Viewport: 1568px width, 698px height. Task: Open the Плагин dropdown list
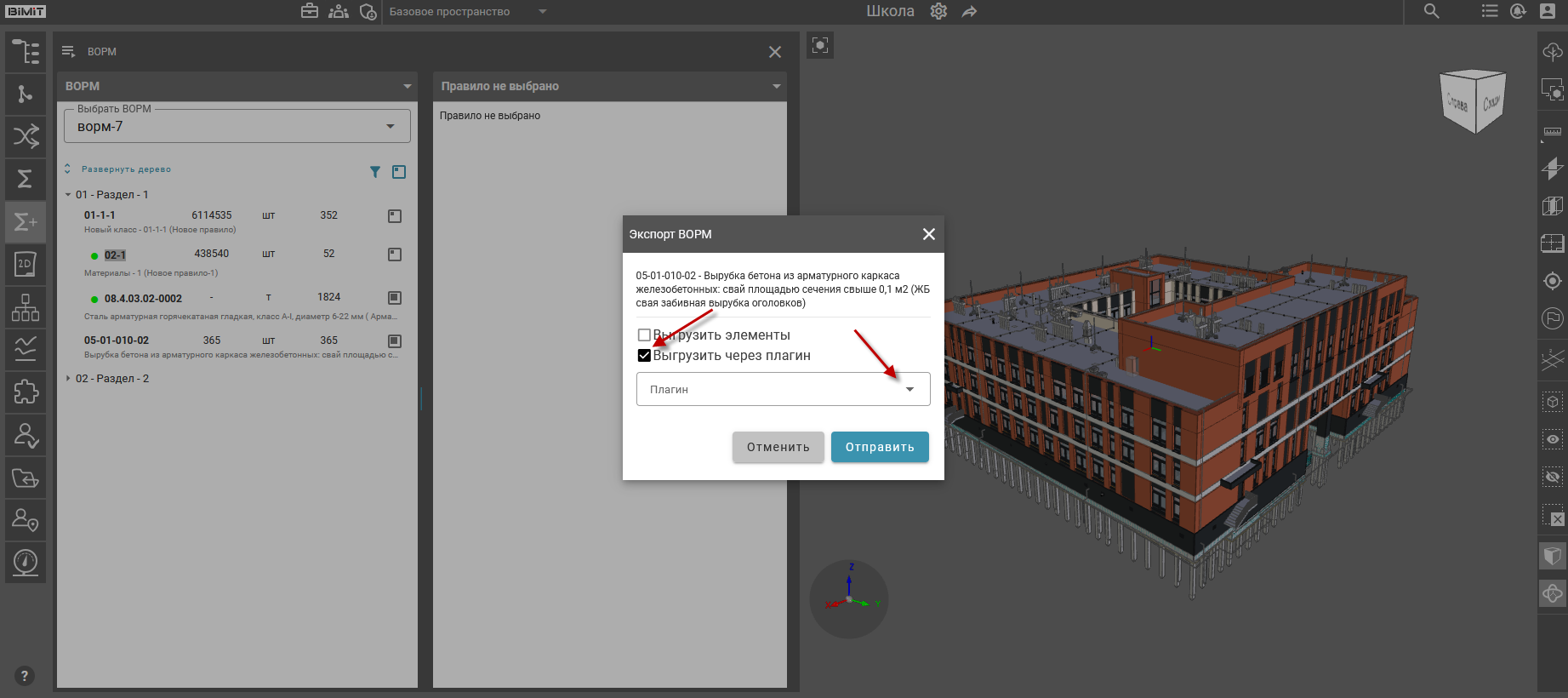(783, 389)
